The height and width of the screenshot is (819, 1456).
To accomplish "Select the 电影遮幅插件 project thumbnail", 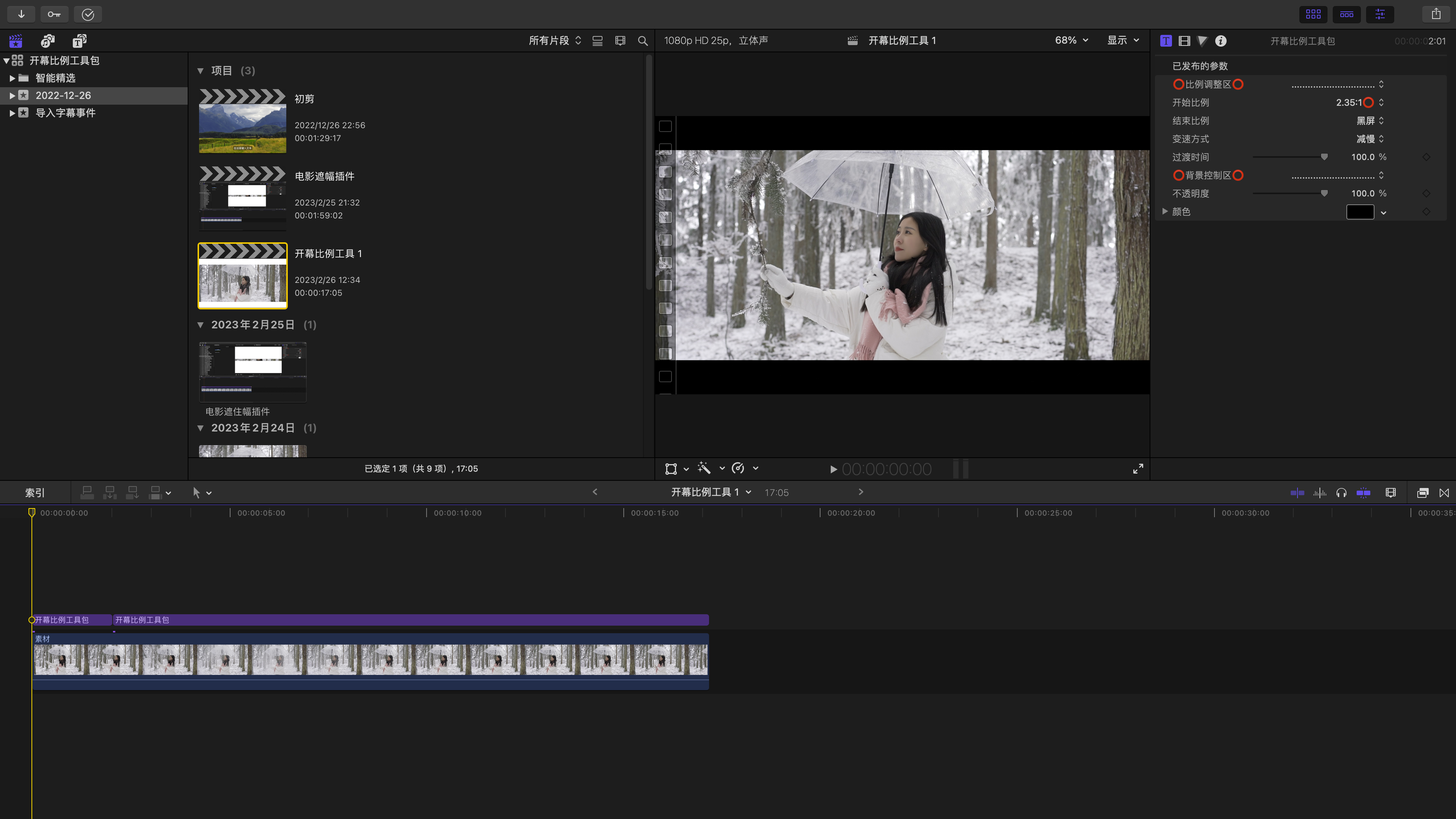I will point(243,198).
